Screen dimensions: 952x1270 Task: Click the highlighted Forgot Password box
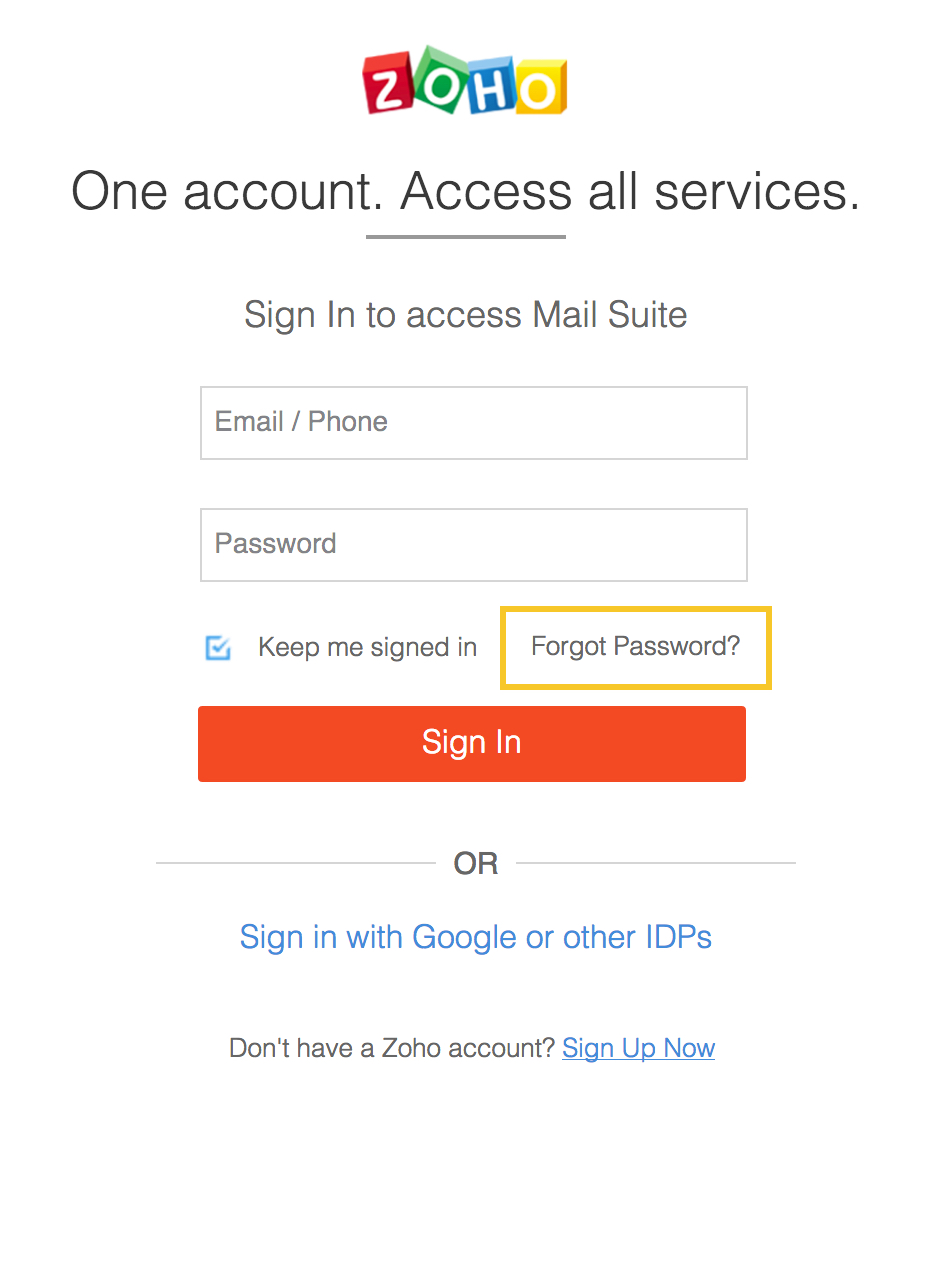coord(634,647)
